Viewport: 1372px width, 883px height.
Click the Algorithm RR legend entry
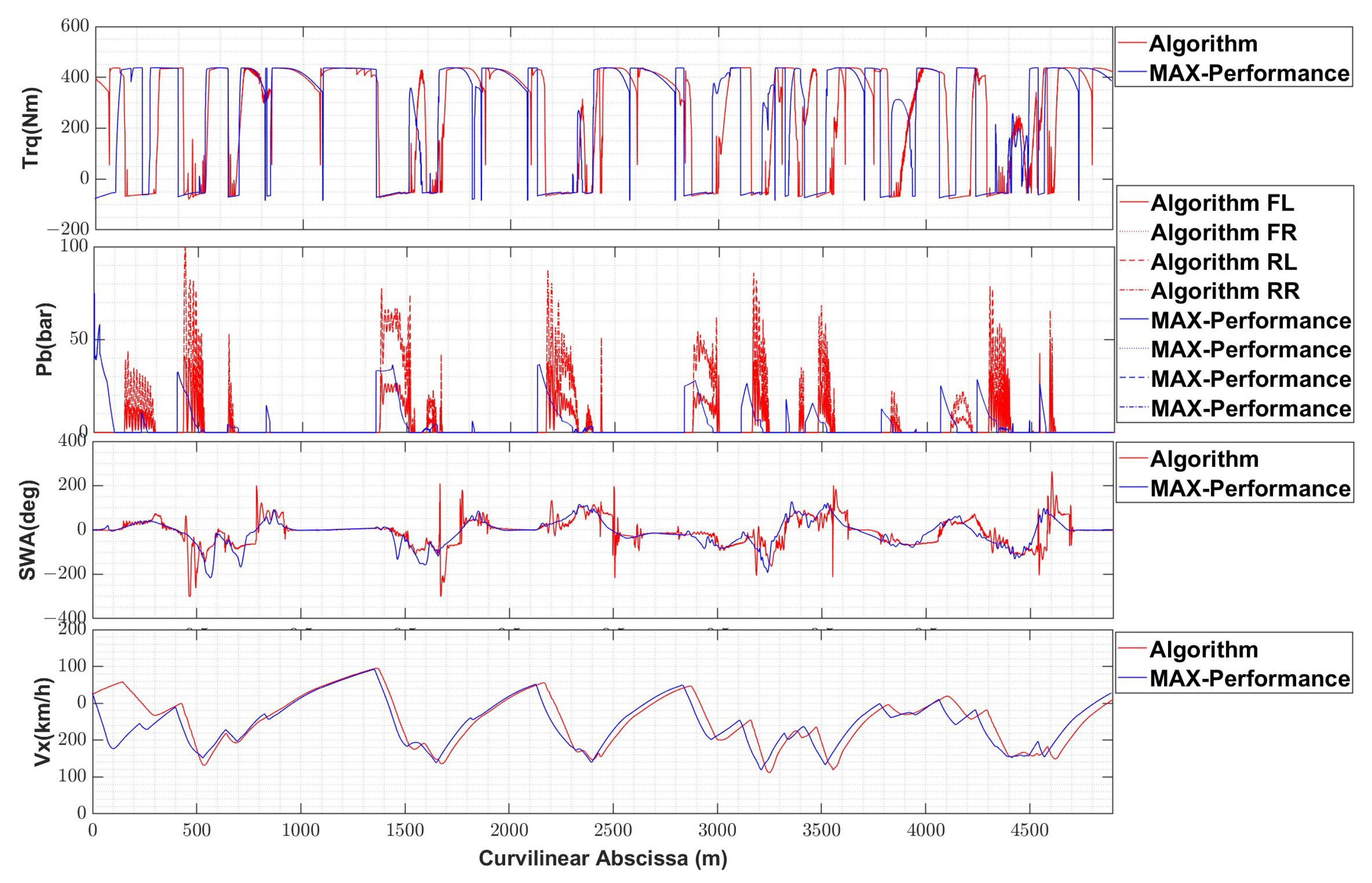1224,291
